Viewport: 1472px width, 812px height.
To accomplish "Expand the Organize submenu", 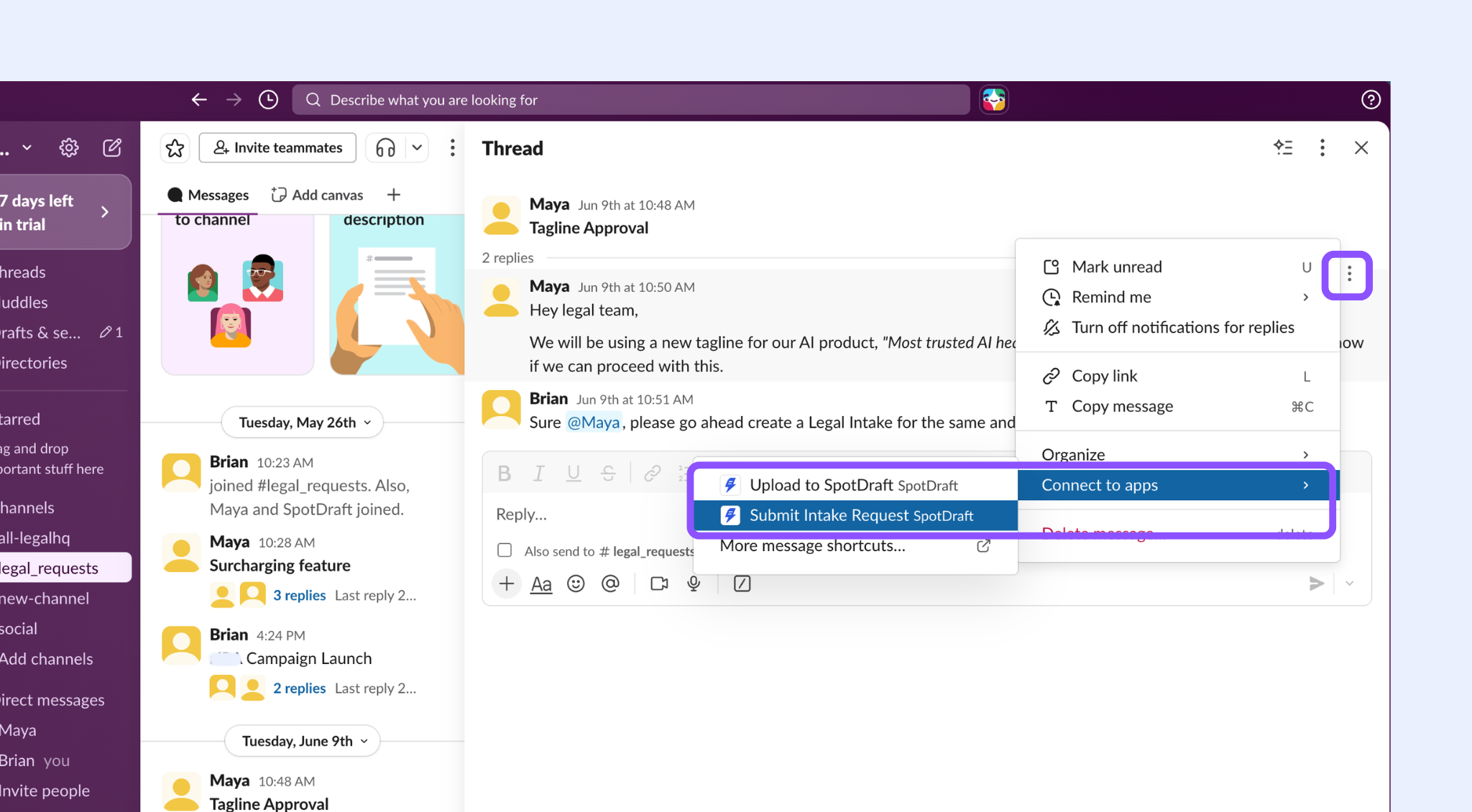I will [x=1177, y=455].
